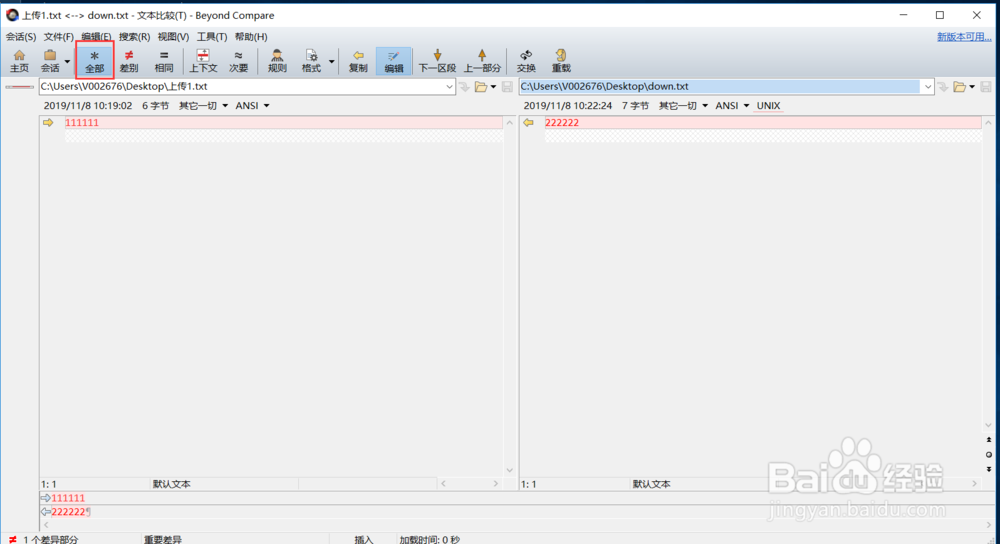This screenshot has height=544, width=1000.
Task: Click left pane horizontal scroll left arrow
Action: 443,484
